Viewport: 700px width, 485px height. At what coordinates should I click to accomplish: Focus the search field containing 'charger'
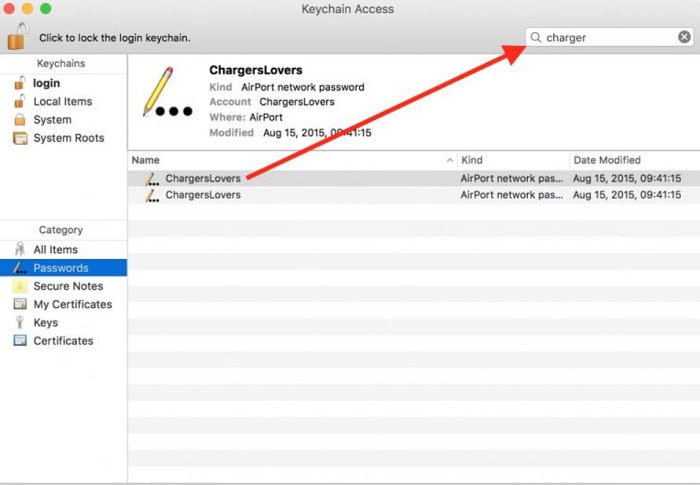tap(609, 37)
